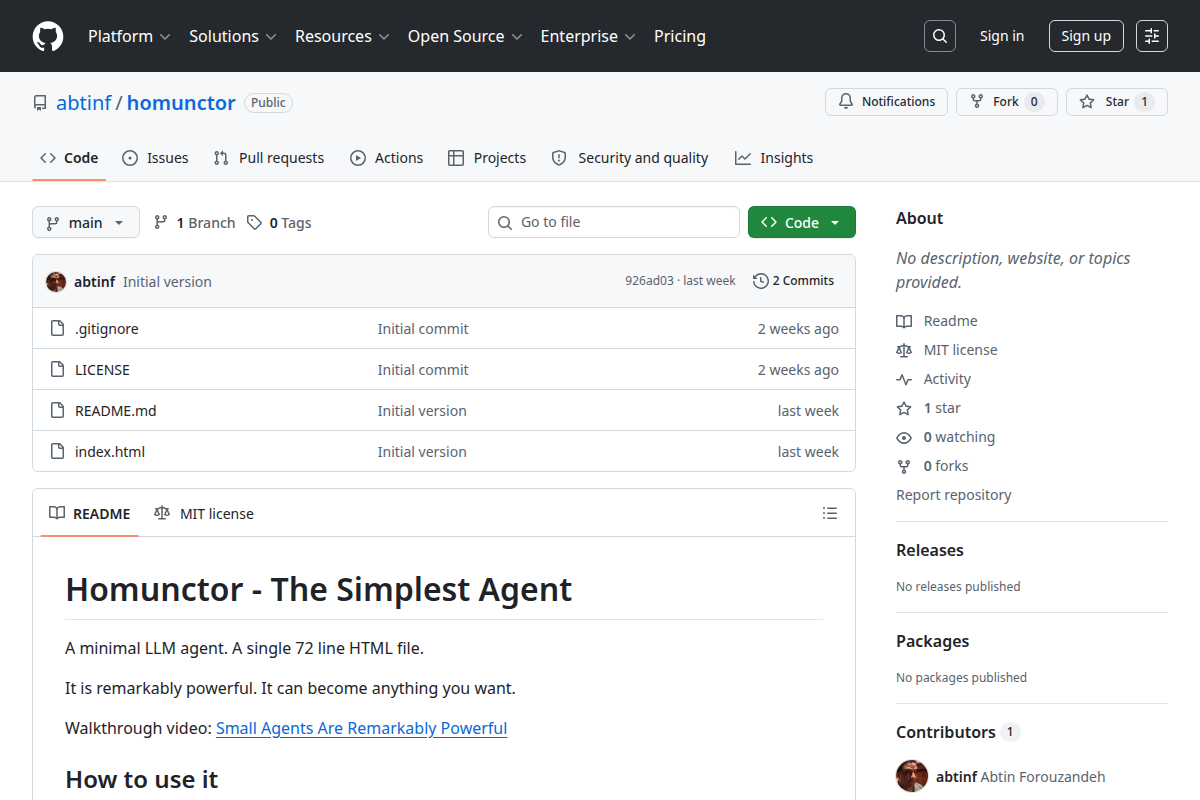Click the Sign in link
1200x800 pixels.
[x=1002, y=36]
